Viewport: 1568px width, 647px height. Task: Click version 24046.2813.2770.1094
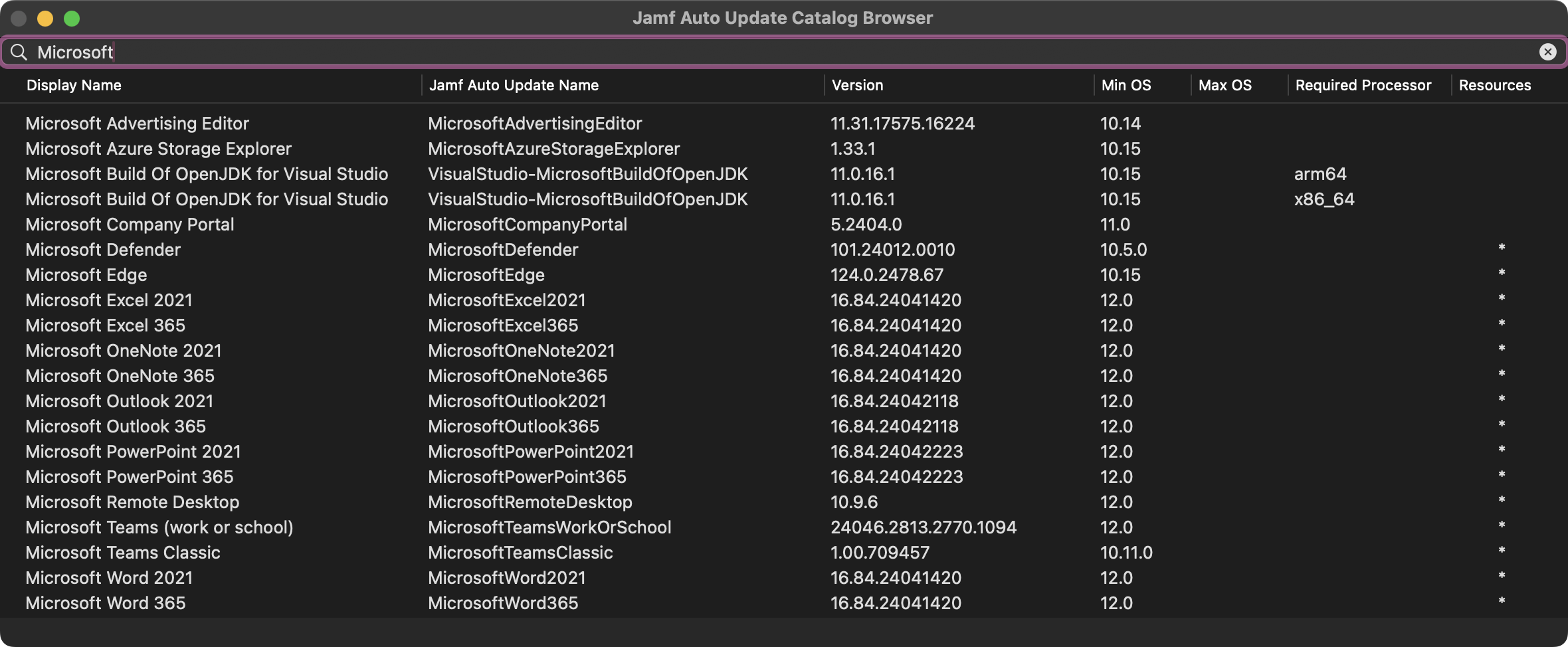point(924,527)
